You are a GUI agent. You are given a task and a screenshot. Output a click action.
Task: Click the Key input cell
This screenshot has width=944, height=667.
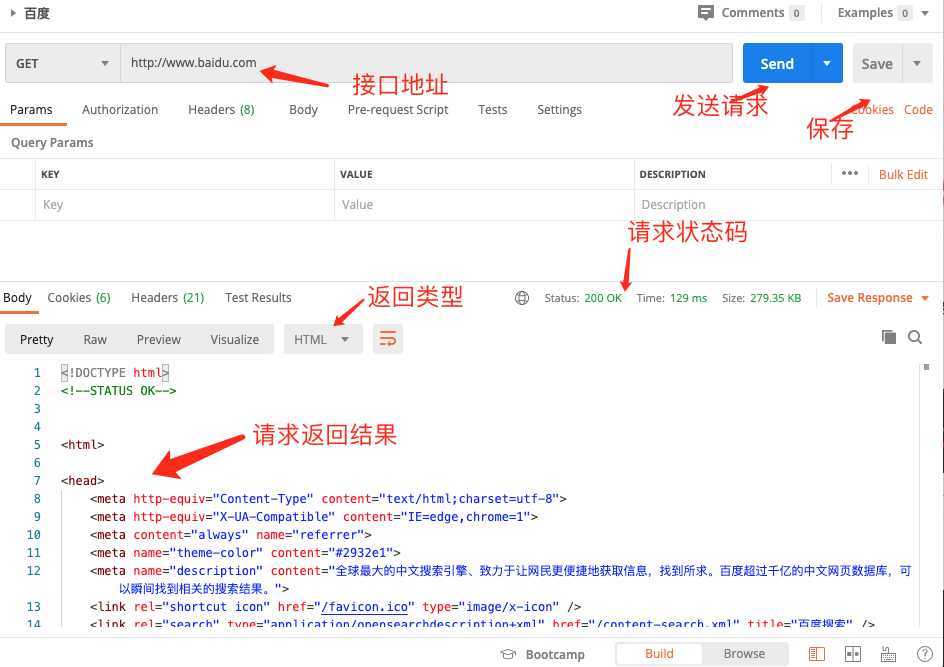point(185,205)
